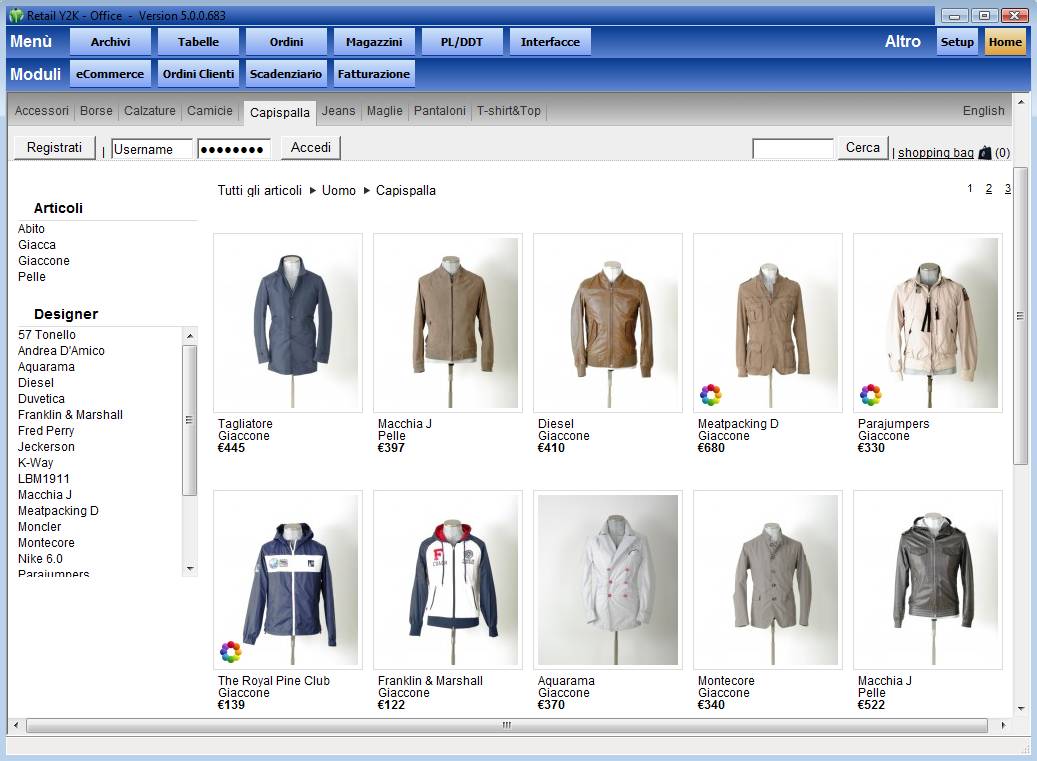Filter articles by Giacca
Screen dimensions: 1037x761
coord(36,245)
